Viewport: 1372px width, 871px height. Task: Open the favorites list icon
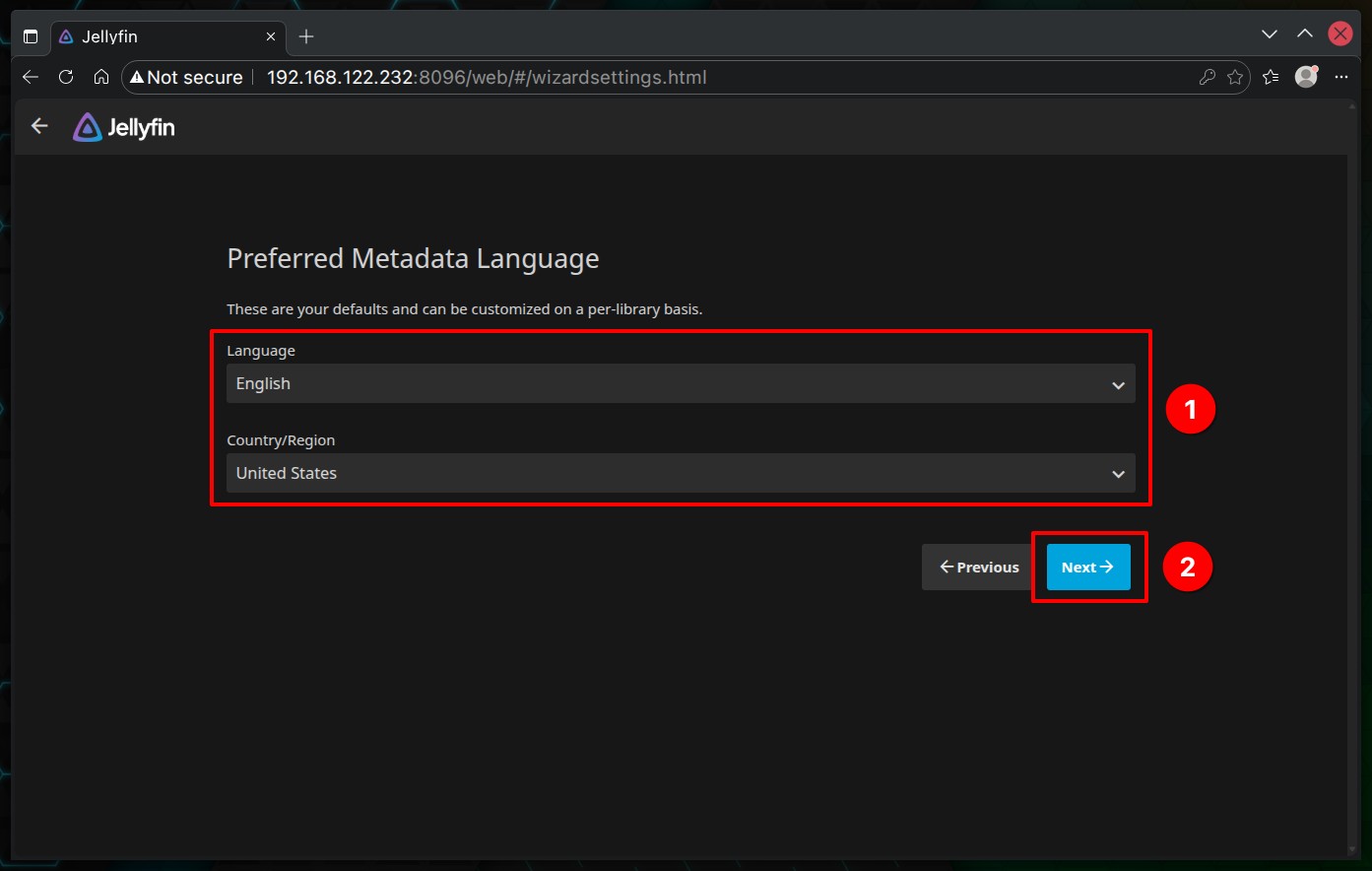click(1271, 77)
